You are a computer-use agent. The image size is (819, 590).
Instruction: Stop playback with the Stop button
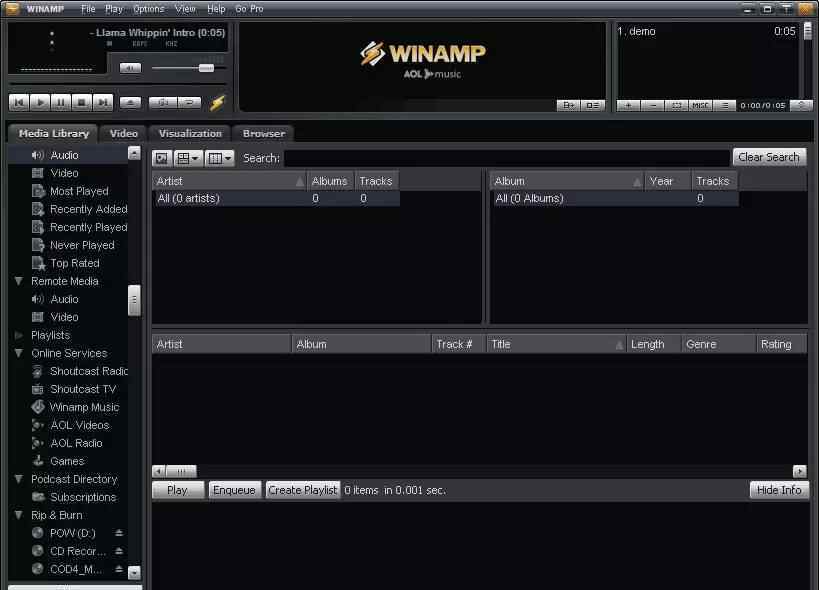pos(81,102)
